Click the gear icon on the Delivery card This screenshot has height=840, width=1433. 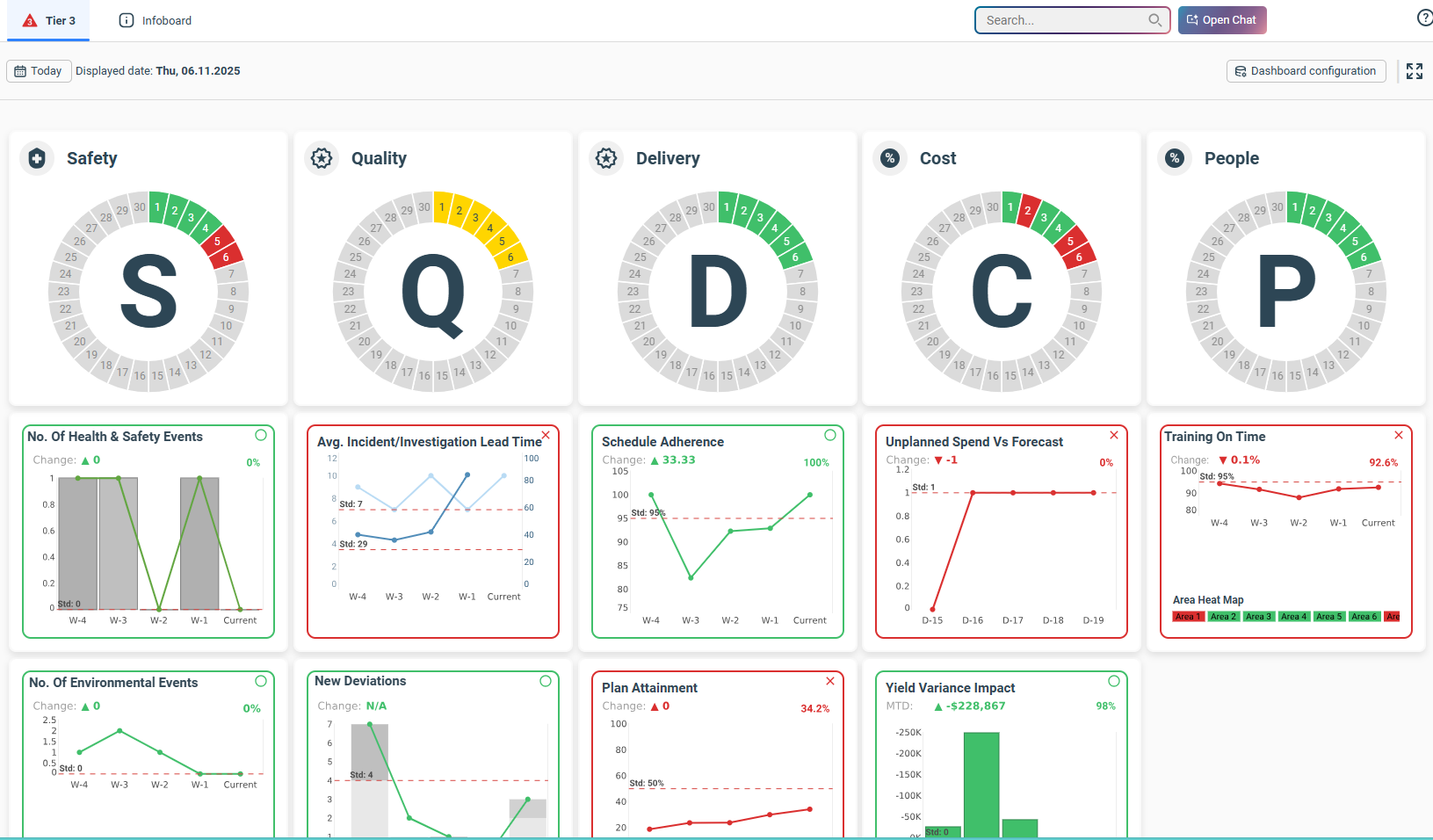(606, 158)
